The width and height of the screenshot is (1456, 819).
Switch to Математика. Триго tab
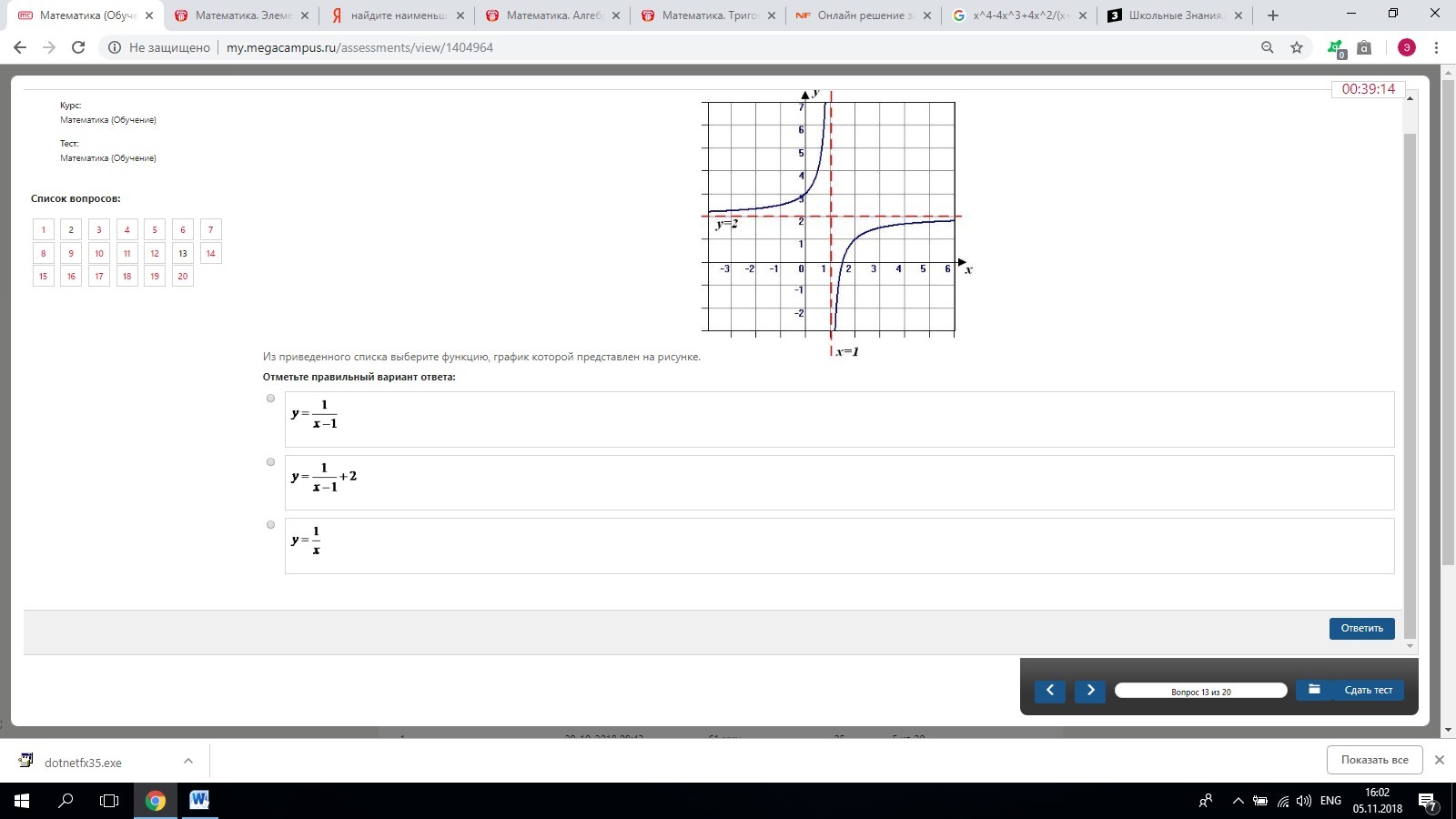pyautogui.click(x=709, y=15)
